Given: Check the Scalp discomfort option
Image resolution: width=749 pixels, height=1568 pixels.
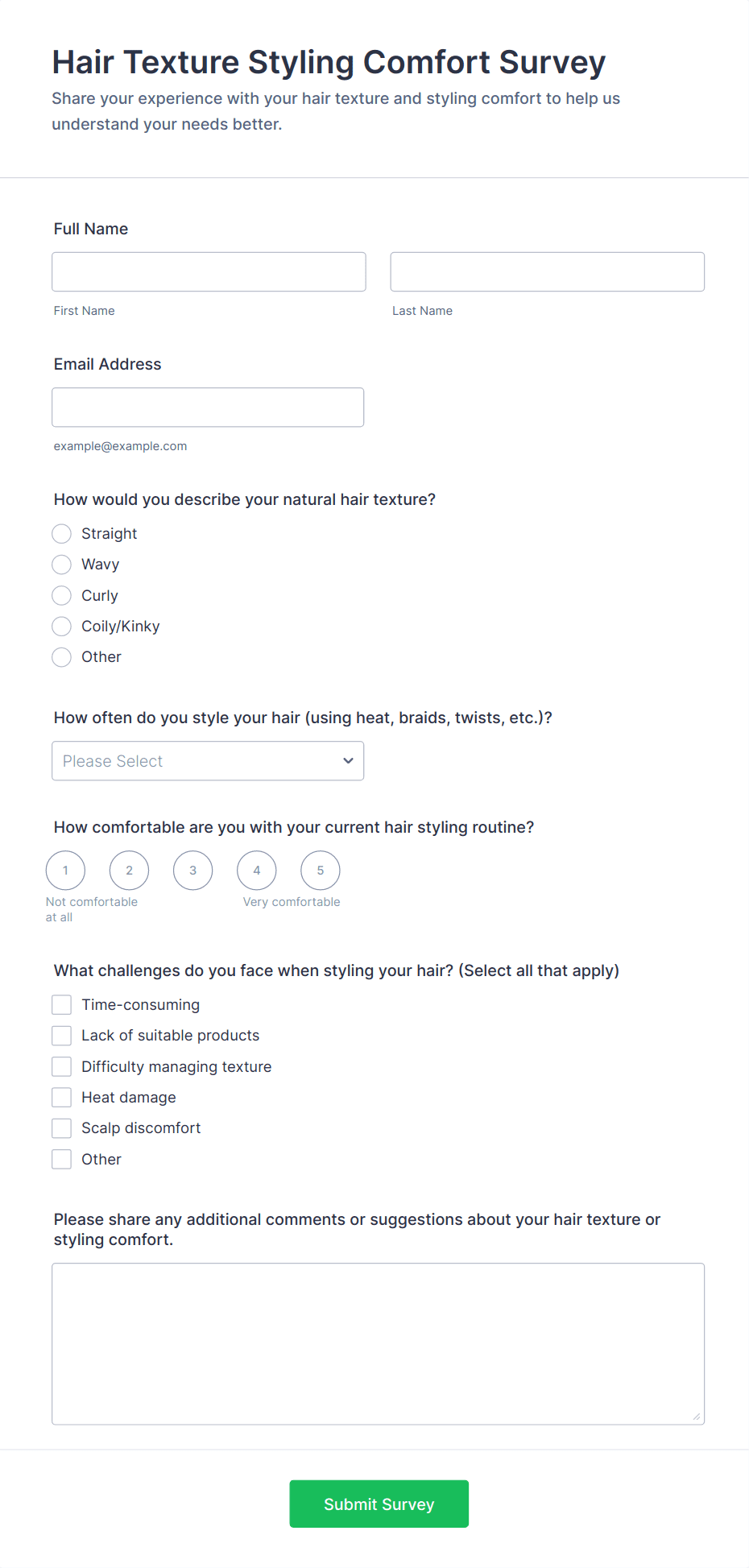Looking at the screenshot, I should coord(62,1128).
